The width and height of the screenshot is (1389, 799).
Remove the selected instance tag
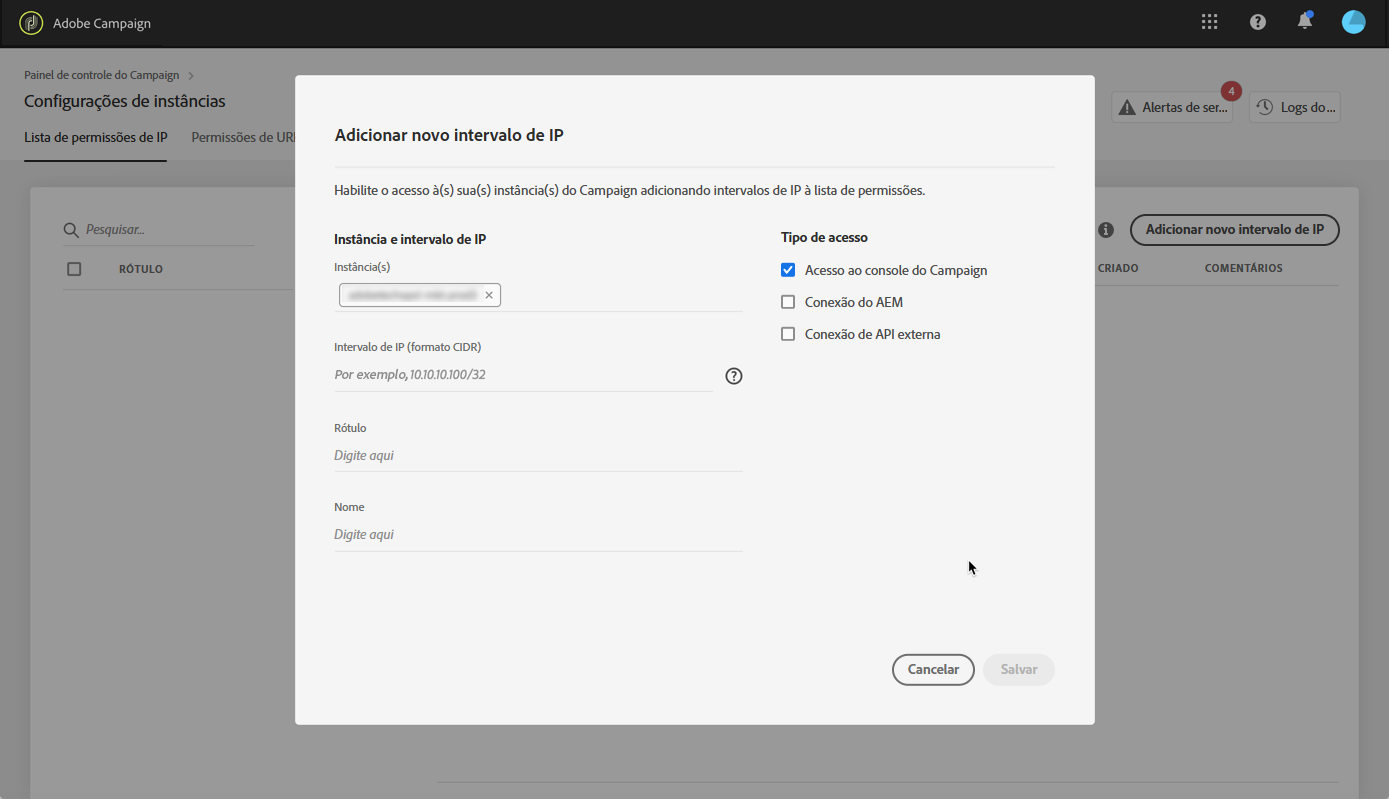point(489,295)
